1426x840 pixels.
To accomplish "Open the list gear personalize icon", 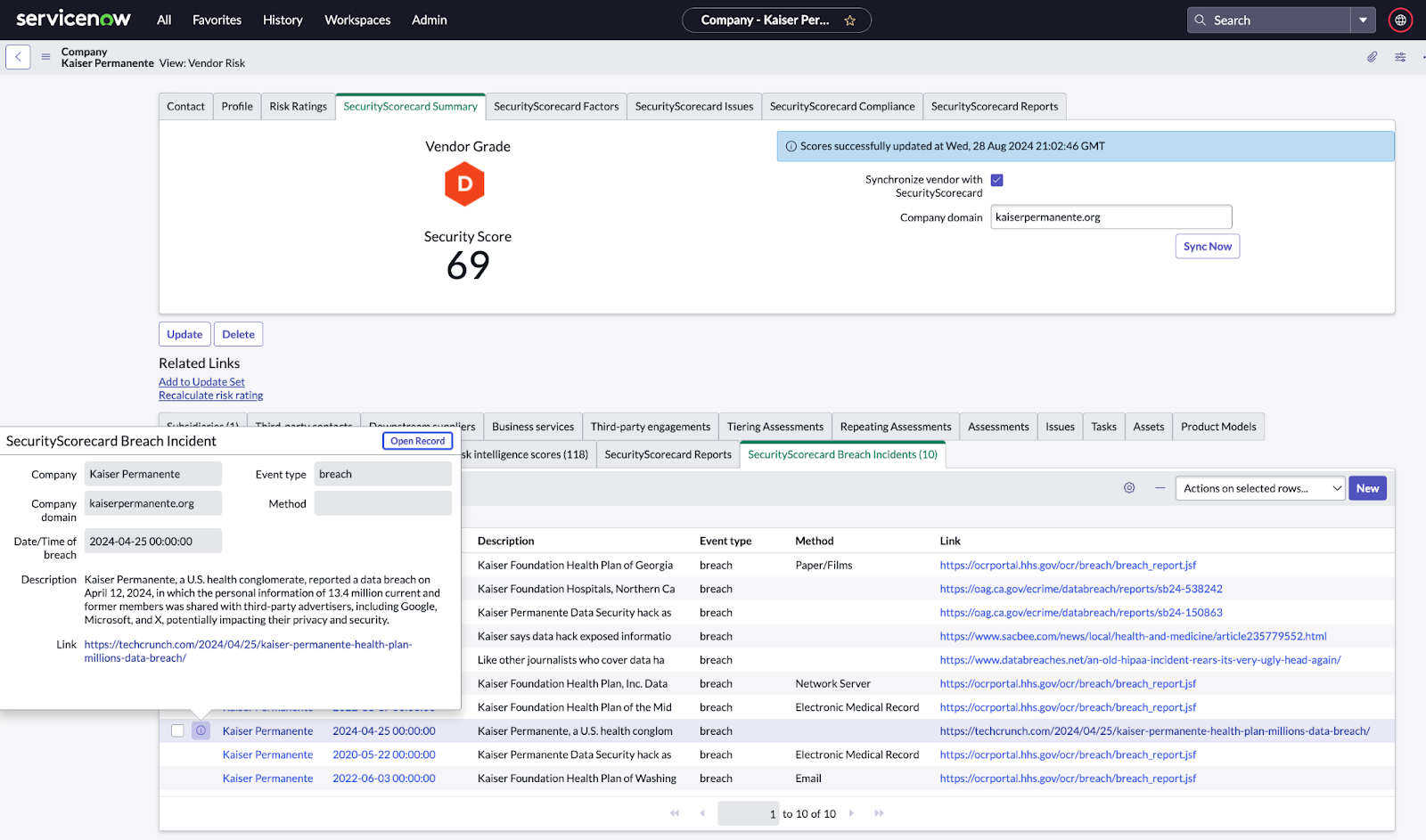I will coord(1129,488).
